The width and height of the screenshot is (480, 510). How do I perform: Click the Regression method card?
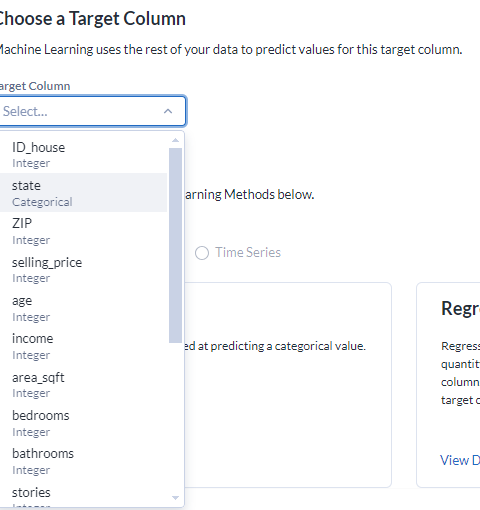coord(448,385)
